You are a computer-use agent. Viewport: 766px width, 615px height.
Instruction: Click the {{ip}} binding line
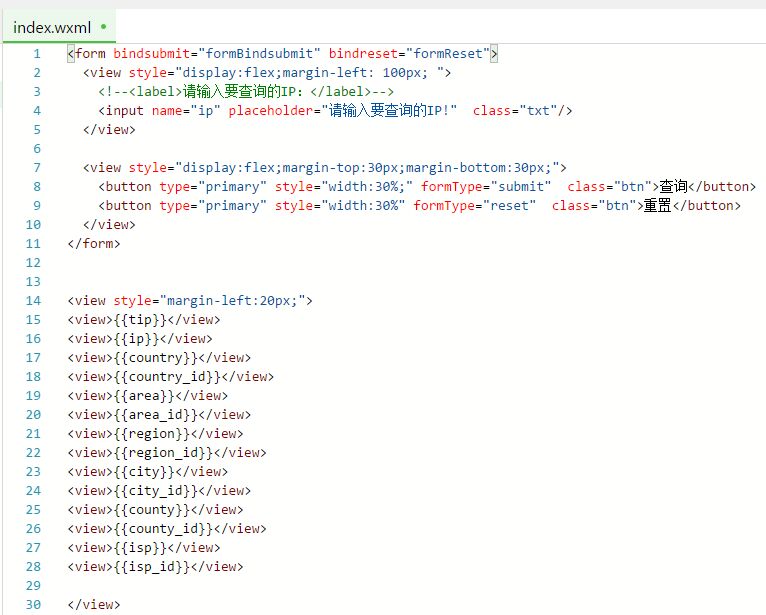click(140, 339)
